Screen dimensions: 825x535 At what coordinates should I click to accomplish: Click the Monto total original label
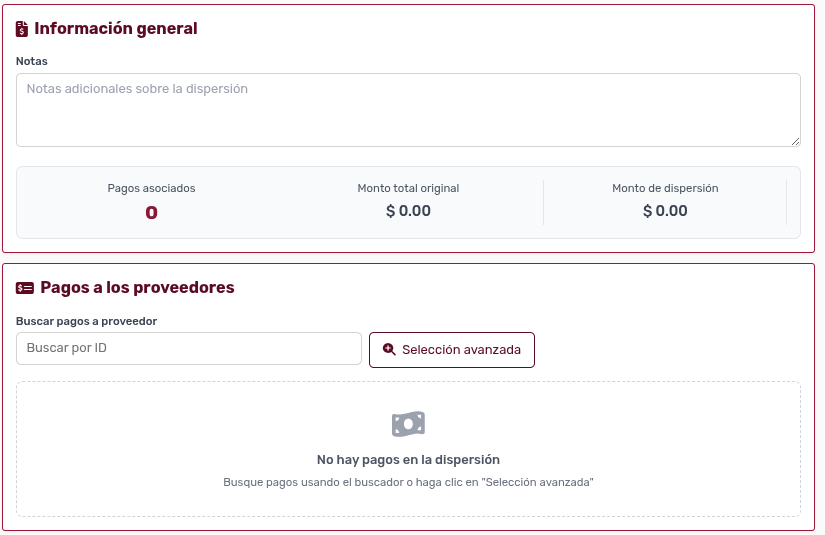pyautogui.click(x=408, y=188)
